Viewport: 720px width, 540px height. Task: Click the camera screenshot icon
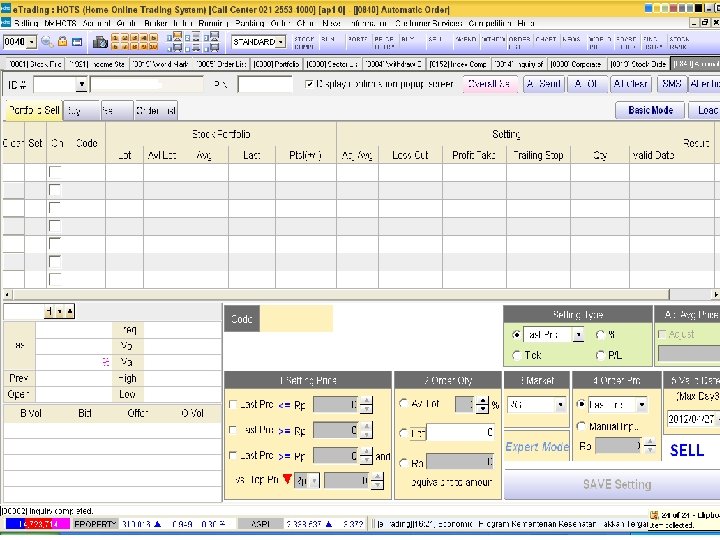[x=100, y=43]
